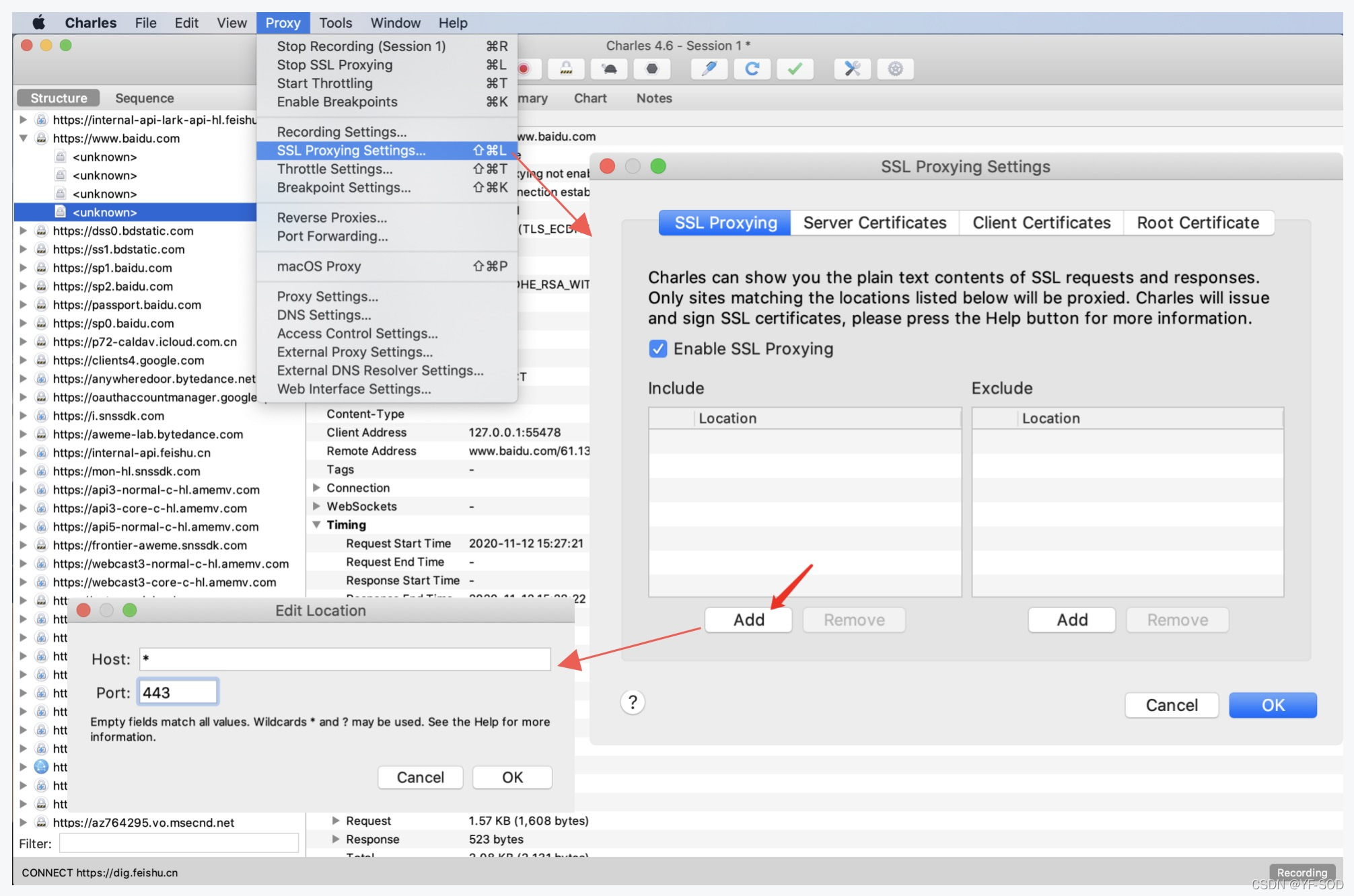
Task: Select Reverse Proxies... menu item
Action: pyautogui.click(x=387, y=218)
